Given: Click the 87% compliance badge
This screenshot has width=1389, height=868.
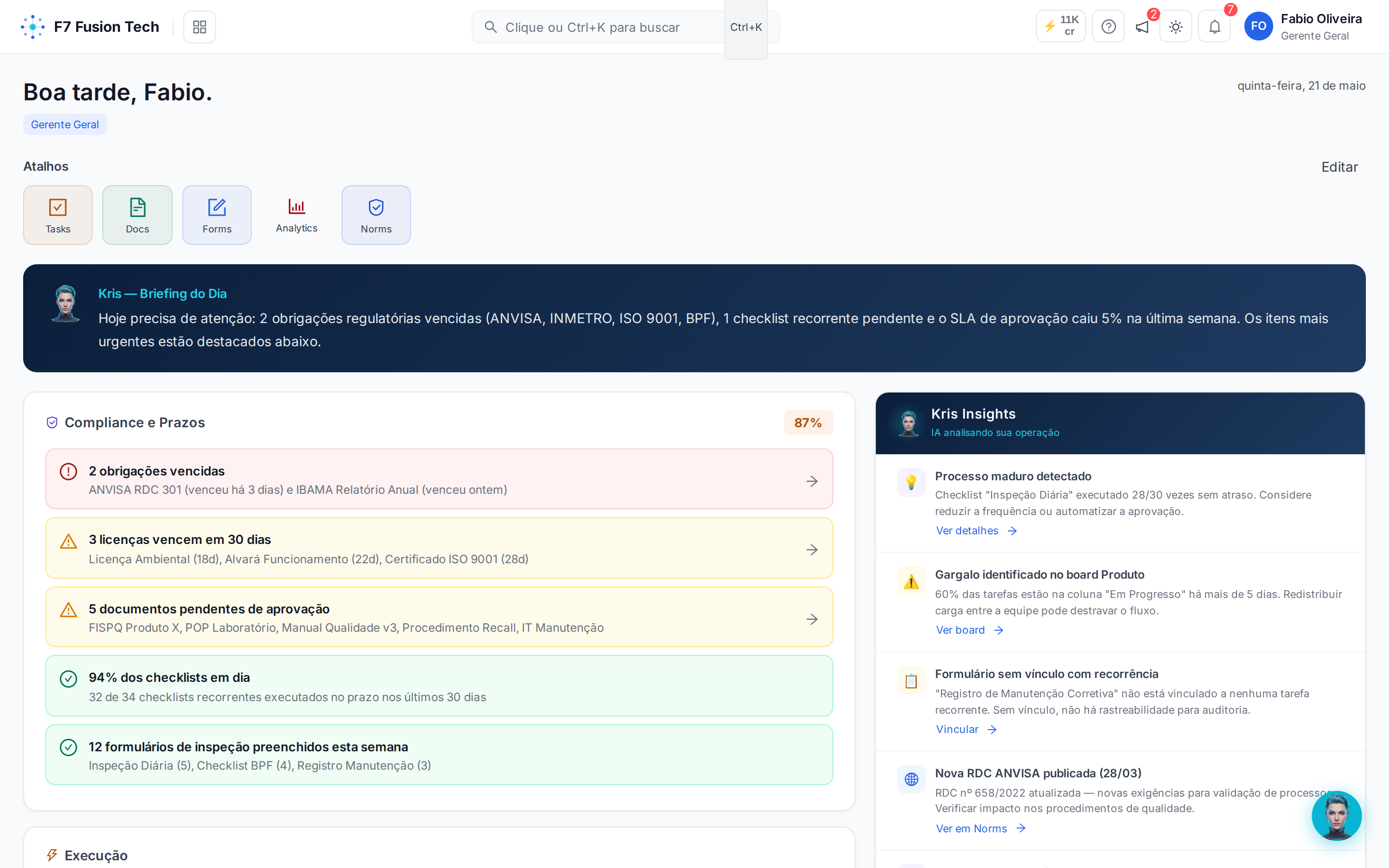Looking at the screenshot, I should (808, 422).
